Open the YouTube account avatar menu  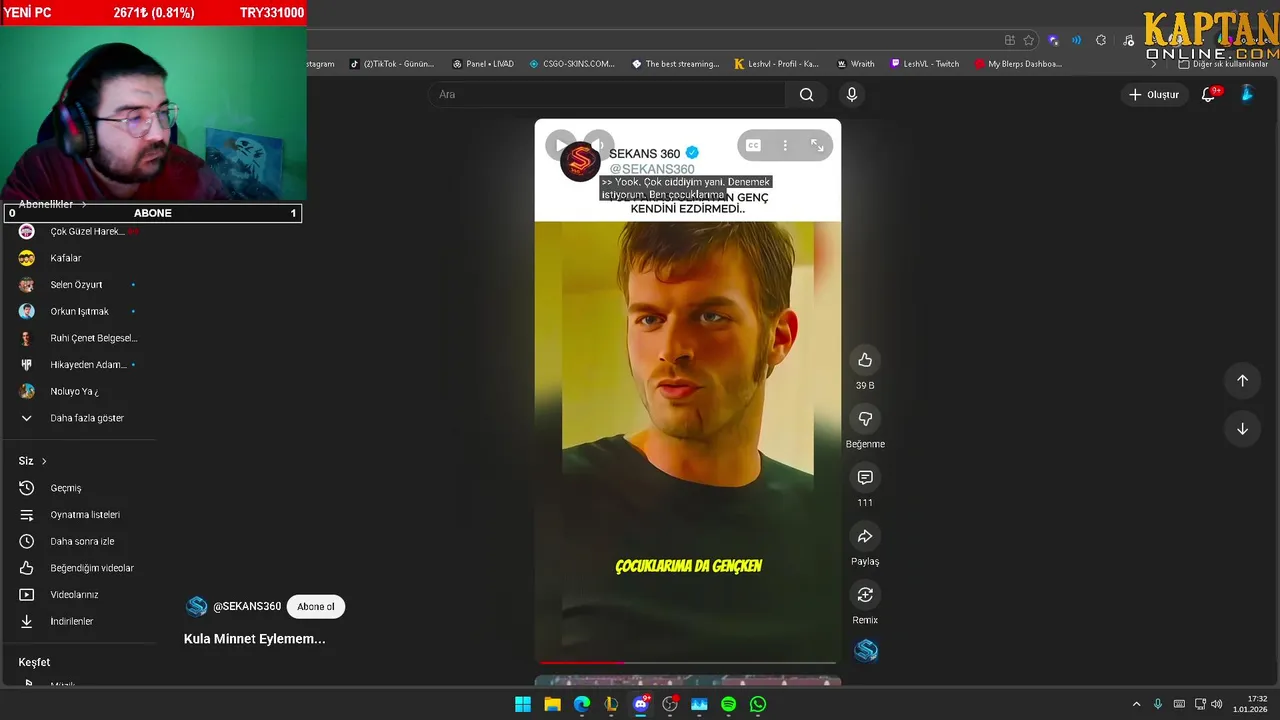coord(1247,94)
